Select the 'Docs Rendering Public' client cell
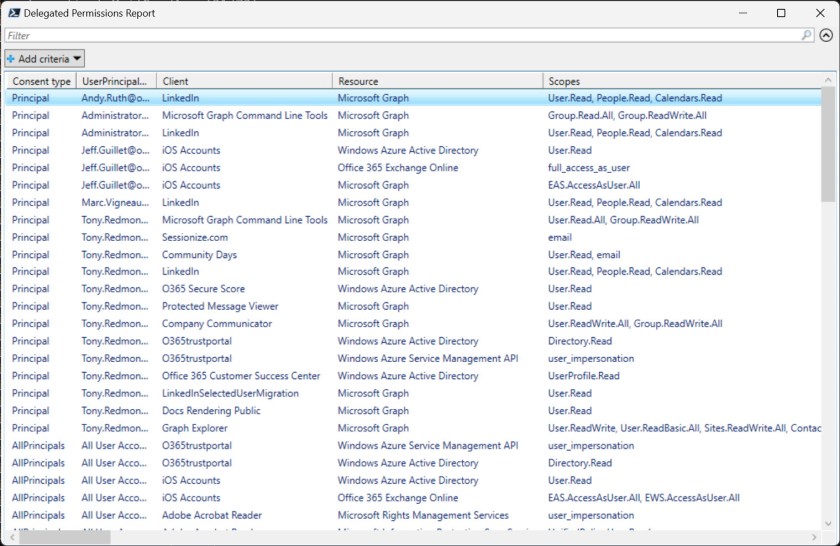The image size is (840, 546). 211,410
